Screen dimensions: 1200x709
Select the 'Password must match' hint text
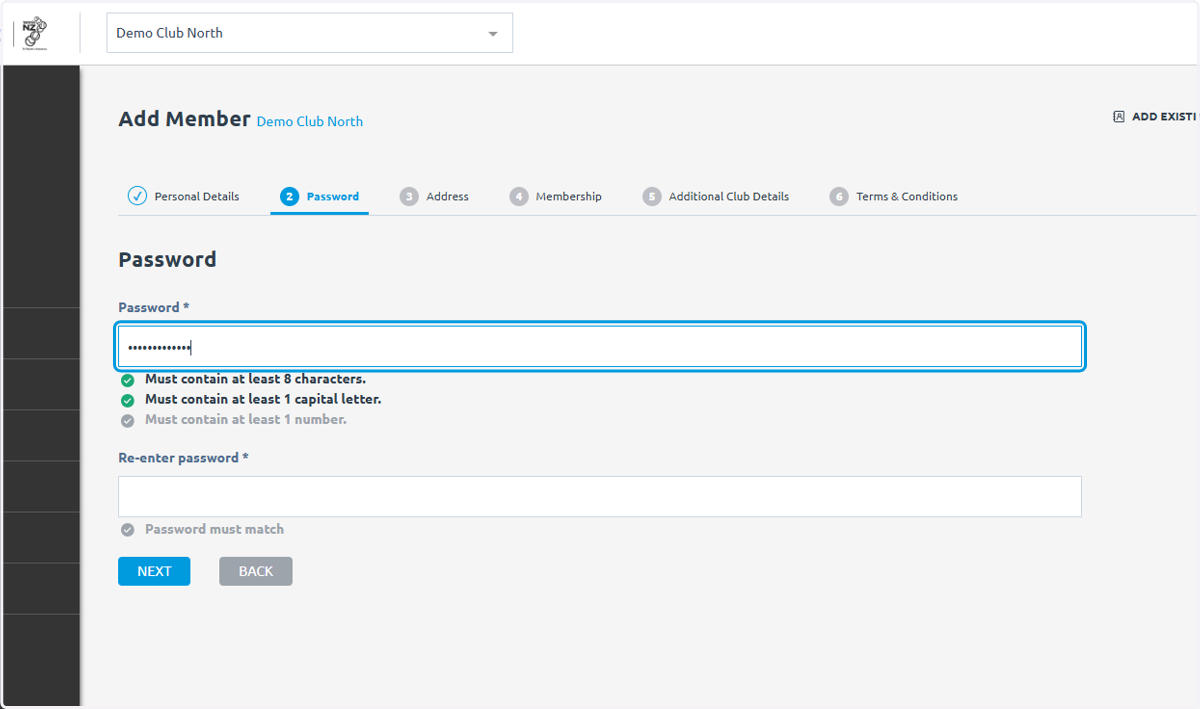tap(214, 529)
